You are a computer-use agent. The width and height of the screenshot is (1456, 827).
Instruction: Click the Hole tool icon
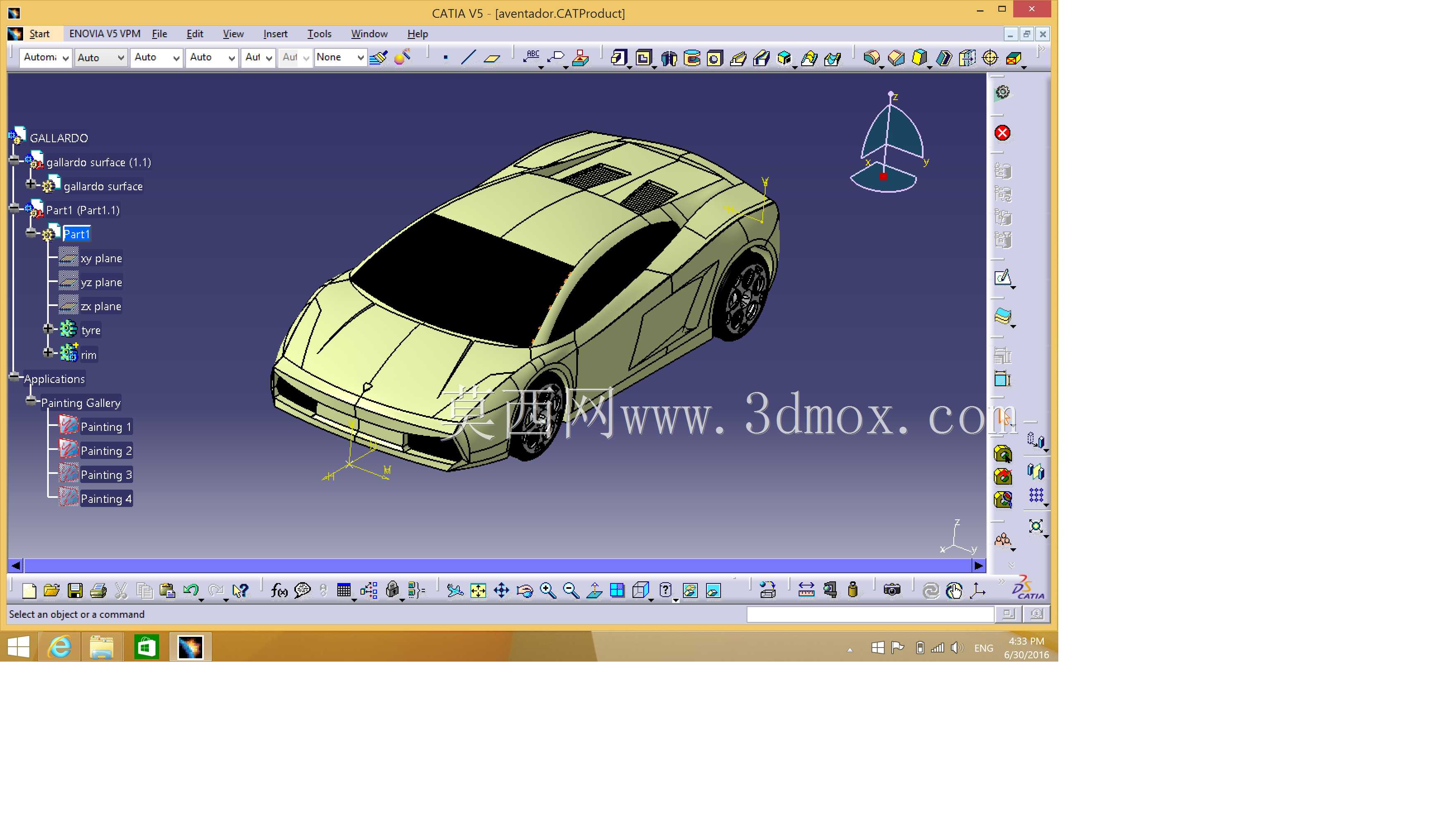pyautogui.click(x=715, y=57)
